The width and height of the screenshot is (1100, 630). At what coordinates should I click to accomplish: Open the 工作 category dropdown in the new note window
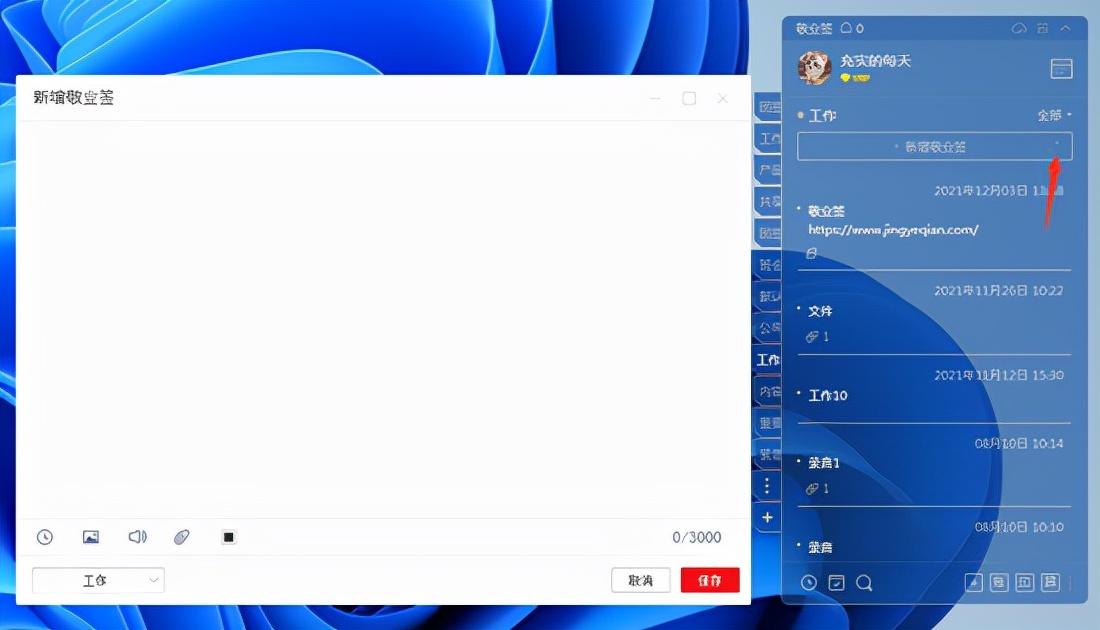point(98,580)
